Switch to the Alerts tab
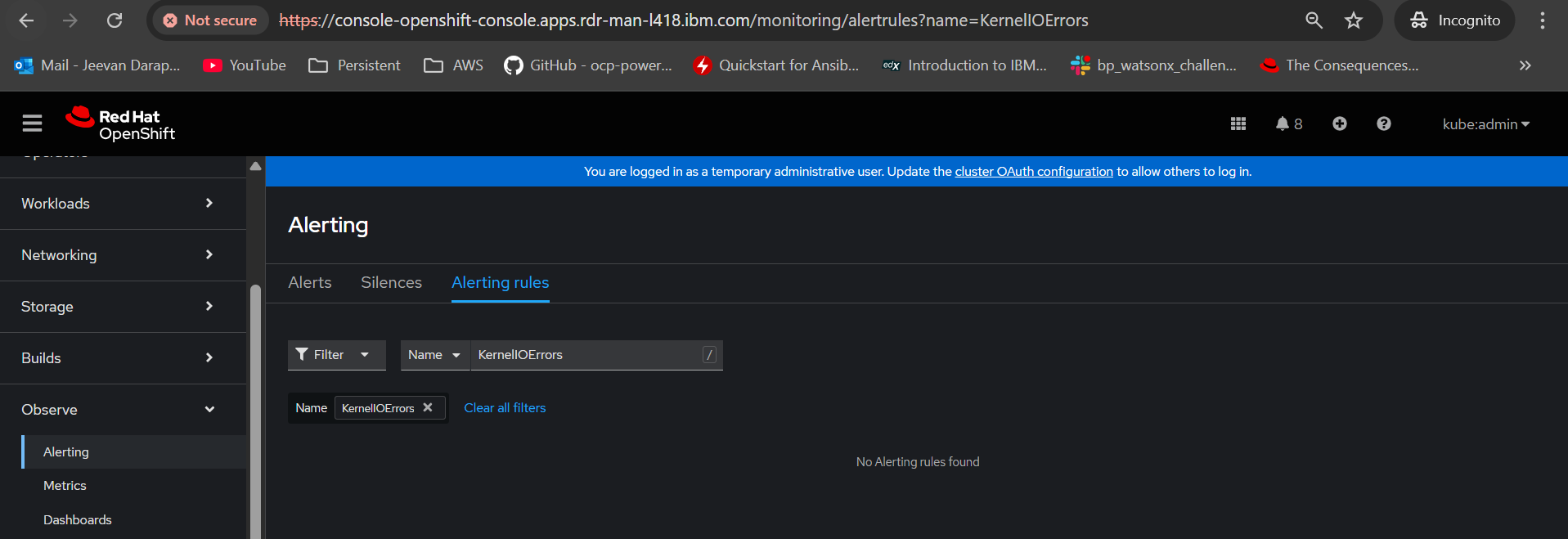1568x539 pixels. tap(310, 282)
